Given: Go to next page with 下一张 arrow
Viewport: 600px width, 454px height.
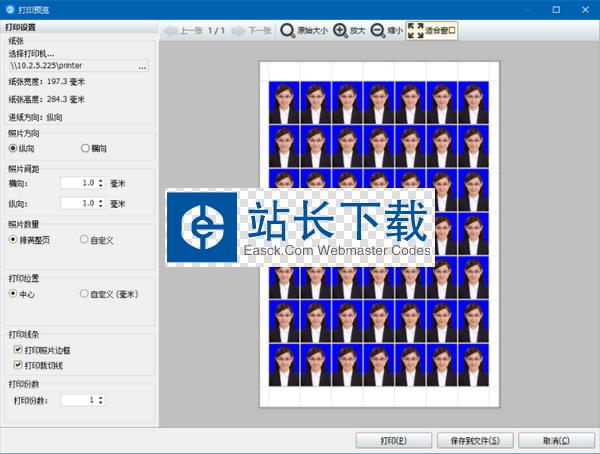Looking at the screenshot, I should [238, 31].
